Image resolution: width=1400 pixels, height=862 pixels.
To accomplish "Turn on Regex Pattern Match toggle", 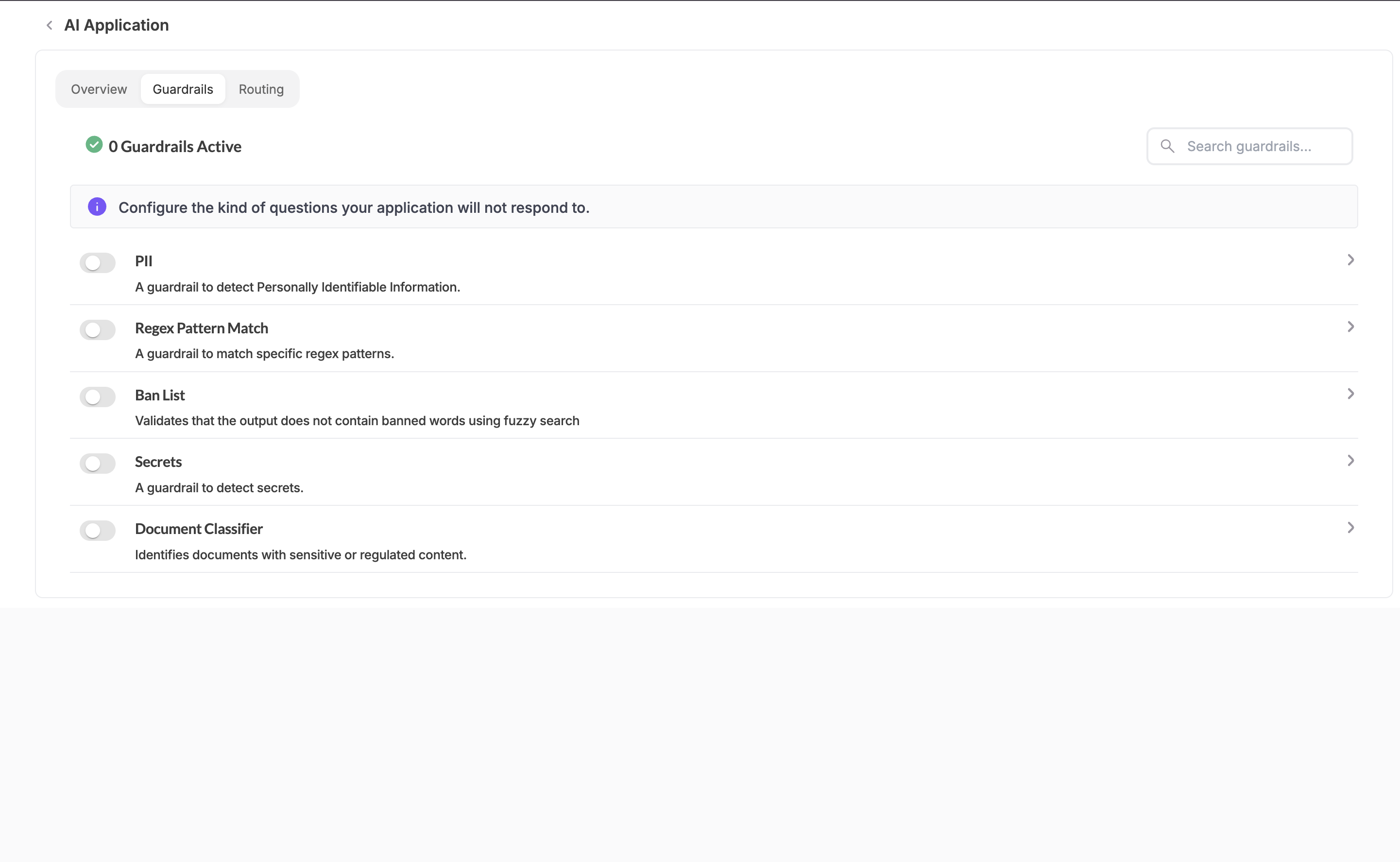I will (x=98, y=329).
